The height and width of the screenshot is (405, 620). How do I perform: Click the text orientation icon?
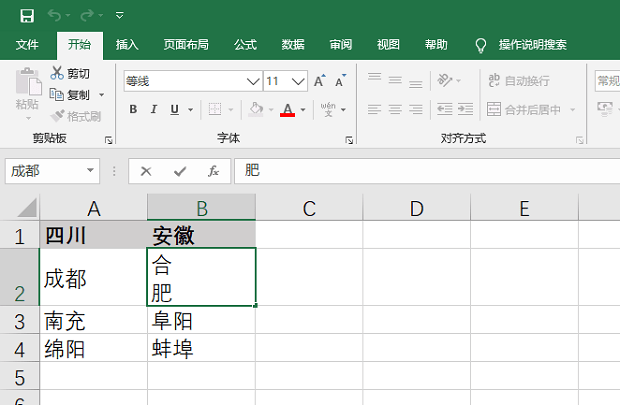coord(445,81)
